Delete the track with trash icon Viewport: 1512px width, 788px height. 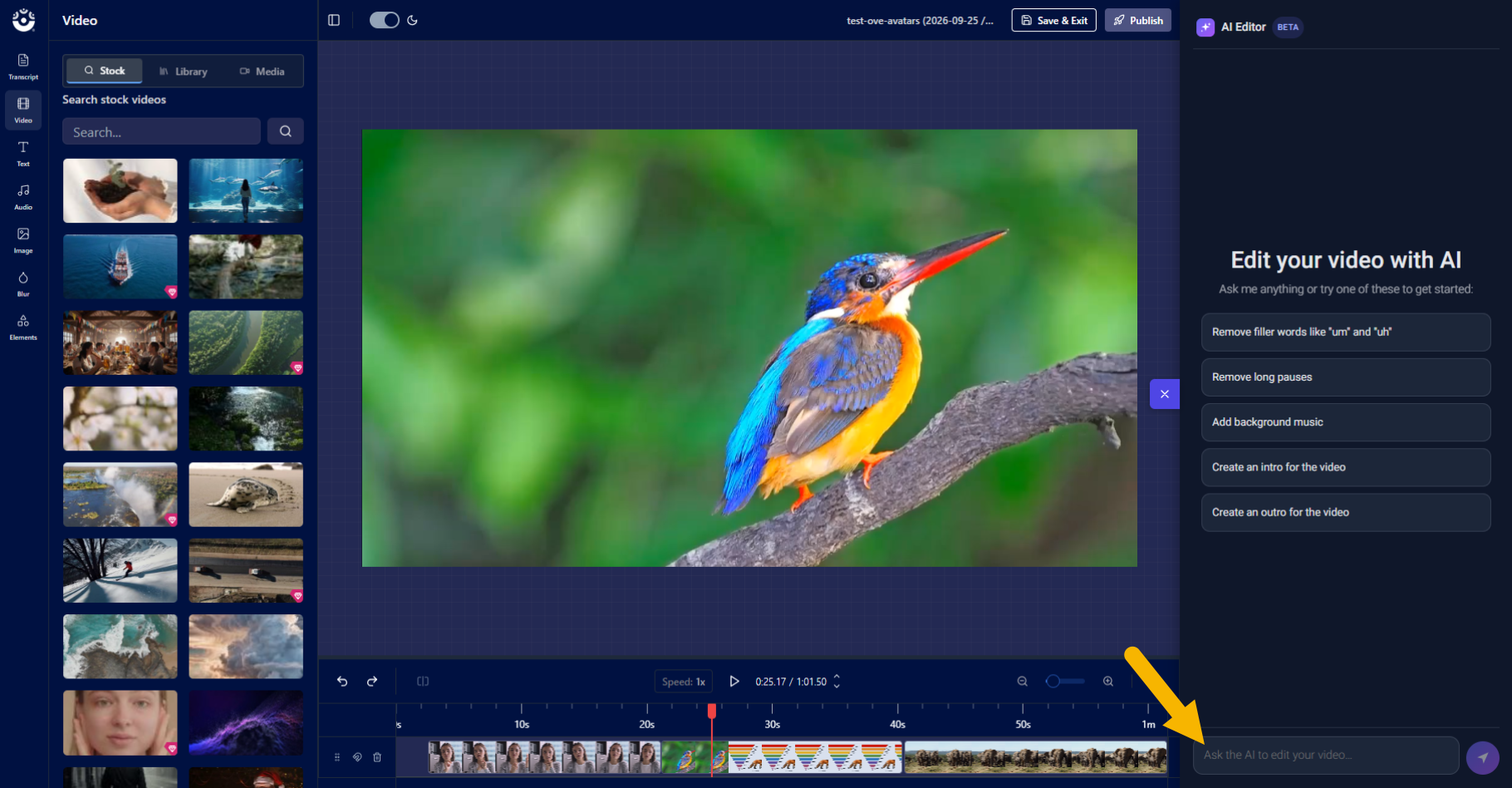click(377, 757)
